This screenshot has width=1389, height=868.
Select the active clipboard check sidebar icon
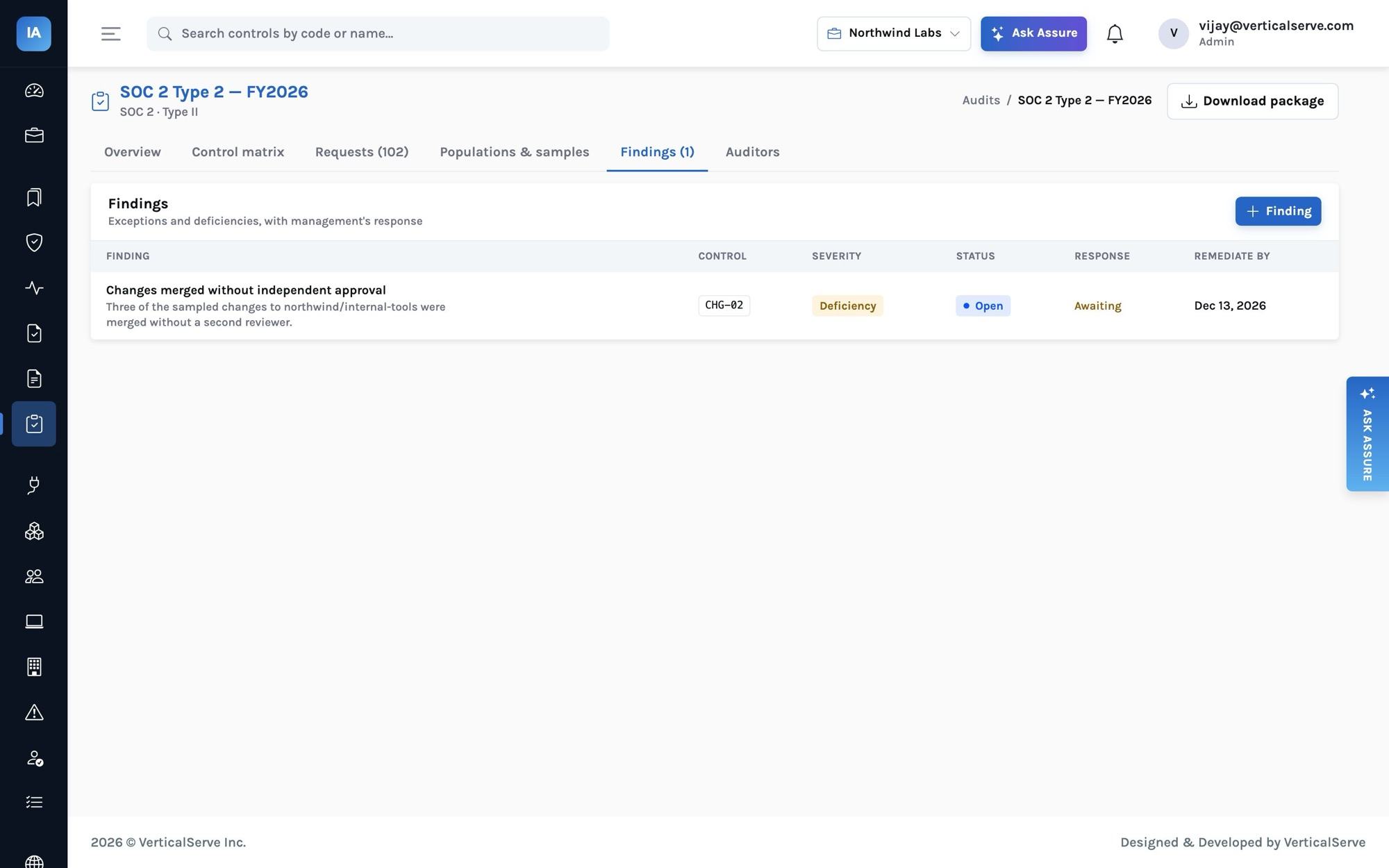click(34, 424)
